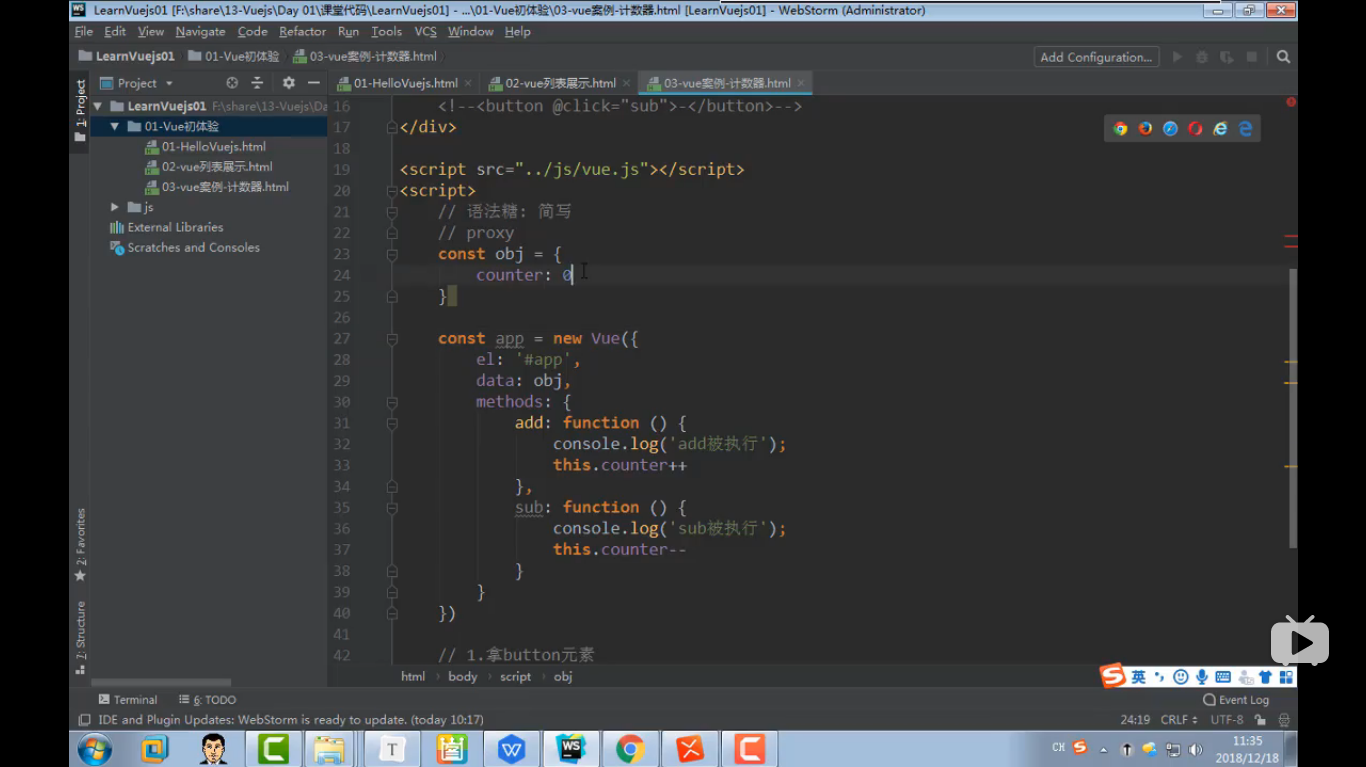The width and height of the screenshot is (1366, 767).
Task: Close the 01-HelloVuejs.html tab
Action: pyautogui.click(x=468, y=84)
